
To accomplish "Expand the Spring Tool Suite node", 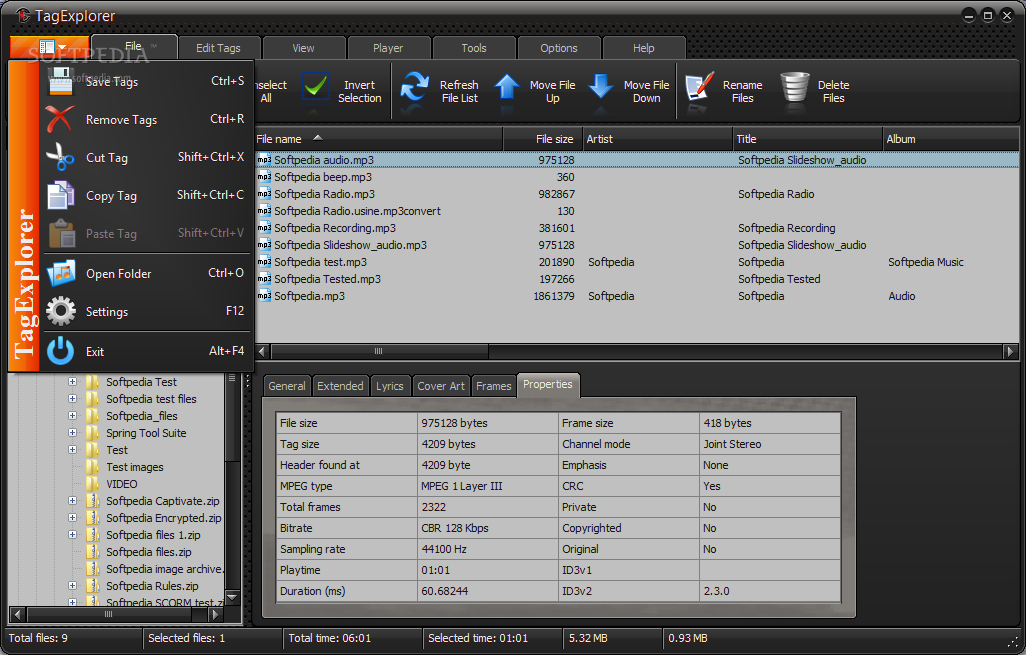I will [73, 433].
